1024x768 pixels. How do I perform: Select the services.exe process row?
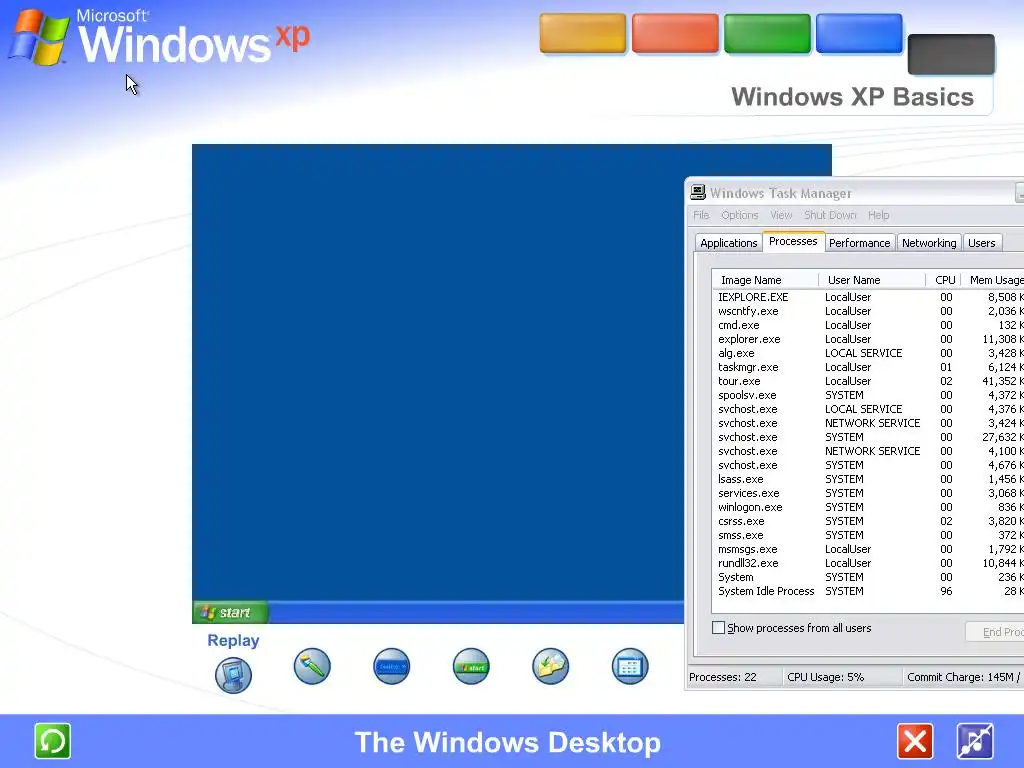(x=868, y=494)
